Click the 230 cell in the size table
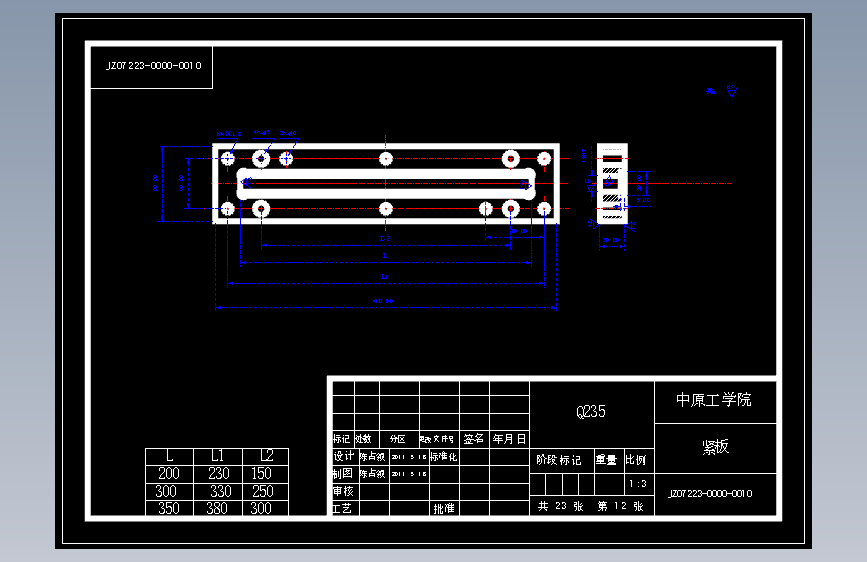The width and height of the screenshot is (867, 562). (x=218, y=473)
